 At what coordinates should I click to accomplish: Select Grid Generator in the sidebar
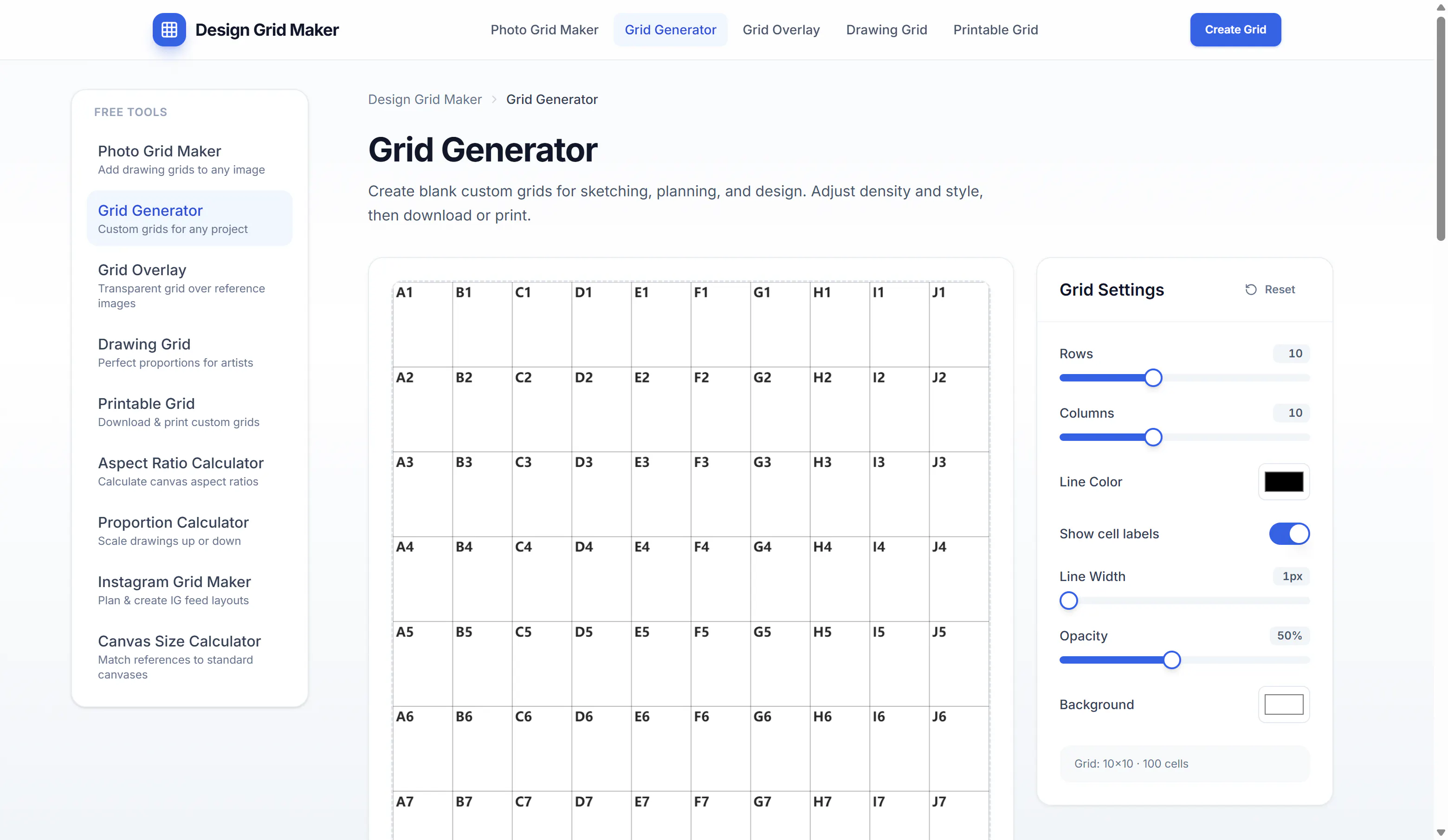pyautogui.click(x=190, y=218)
